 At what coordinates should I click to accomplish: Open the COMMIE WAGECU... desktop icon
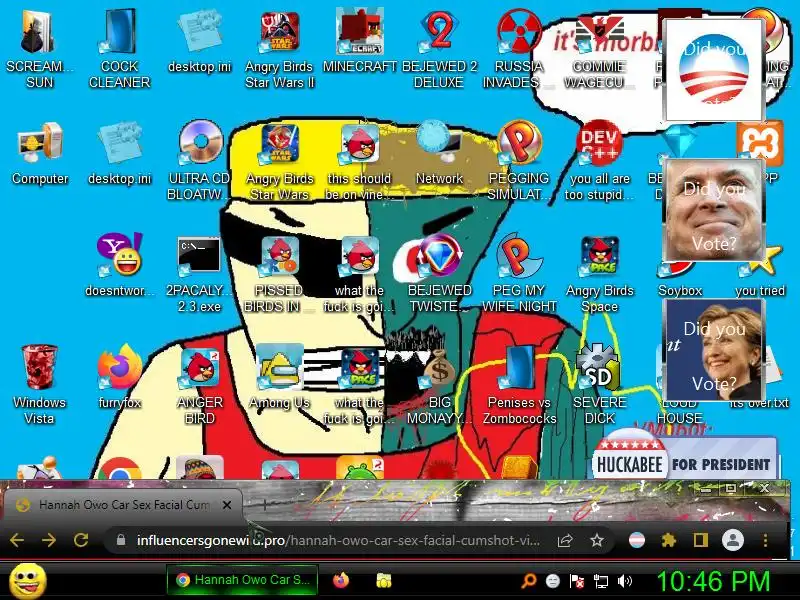tap(599, 48)
